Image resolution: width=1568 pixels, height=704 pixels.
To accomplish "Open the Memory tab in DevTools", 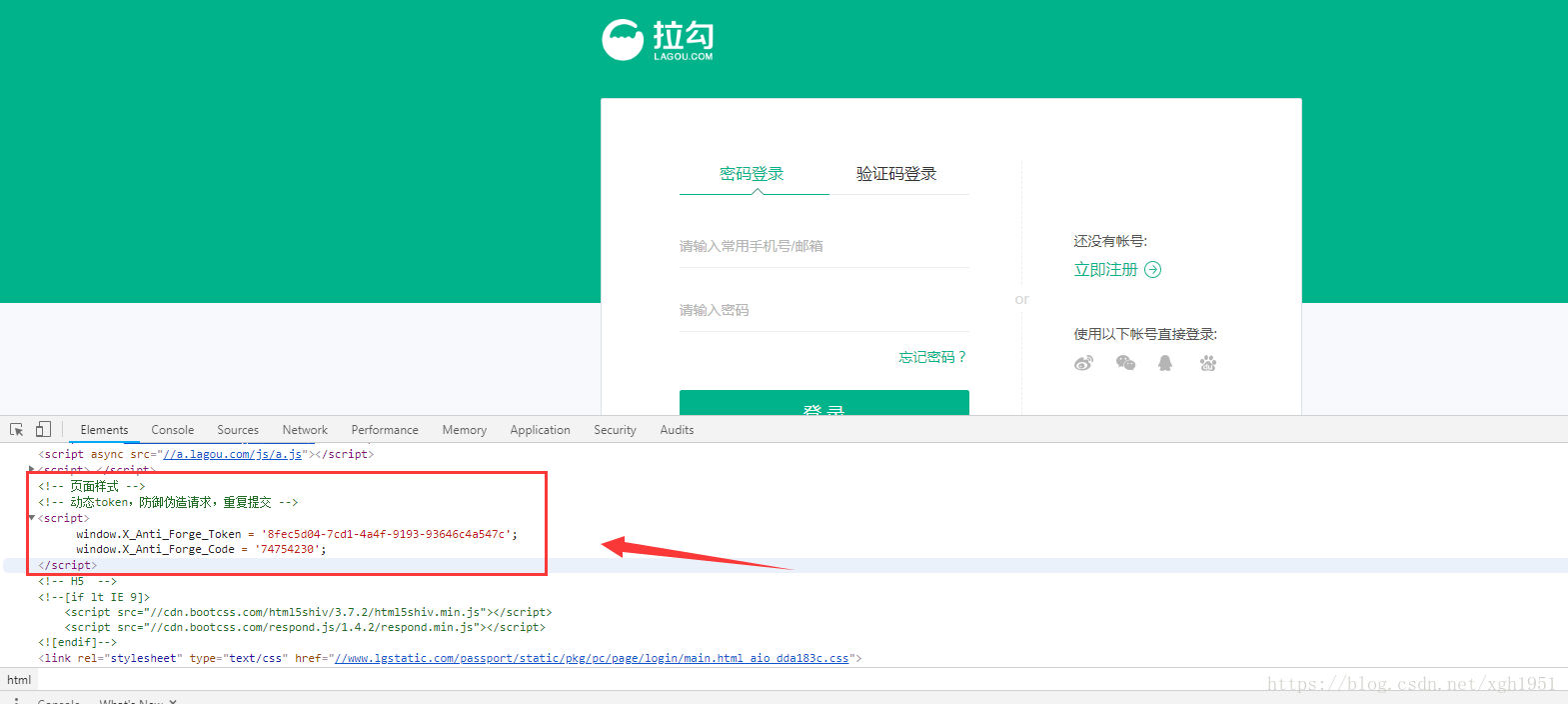I will (465, 430).
